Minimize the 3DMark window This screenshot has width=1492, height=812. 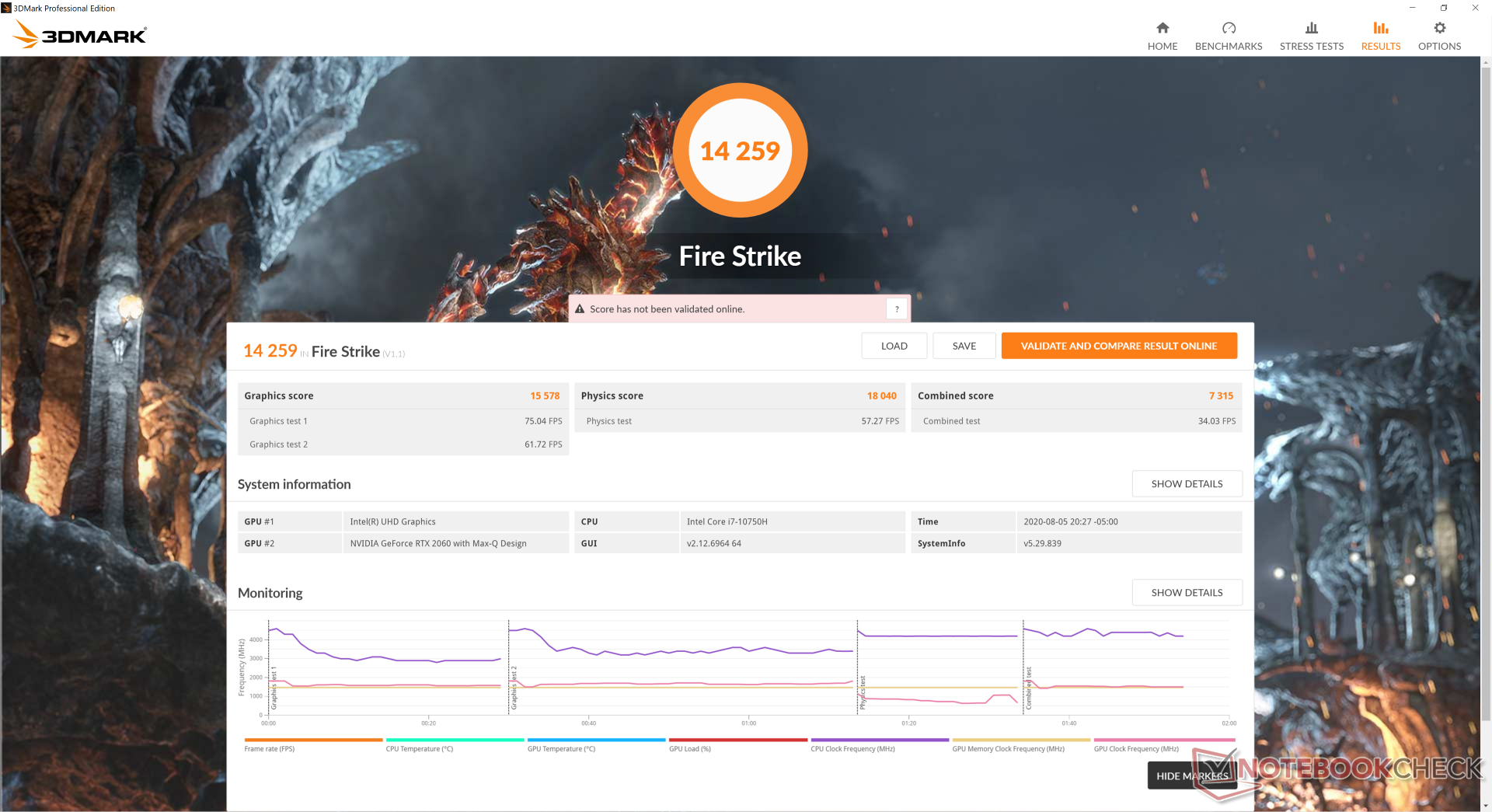pyautogui.click(x=1413, y=8)
